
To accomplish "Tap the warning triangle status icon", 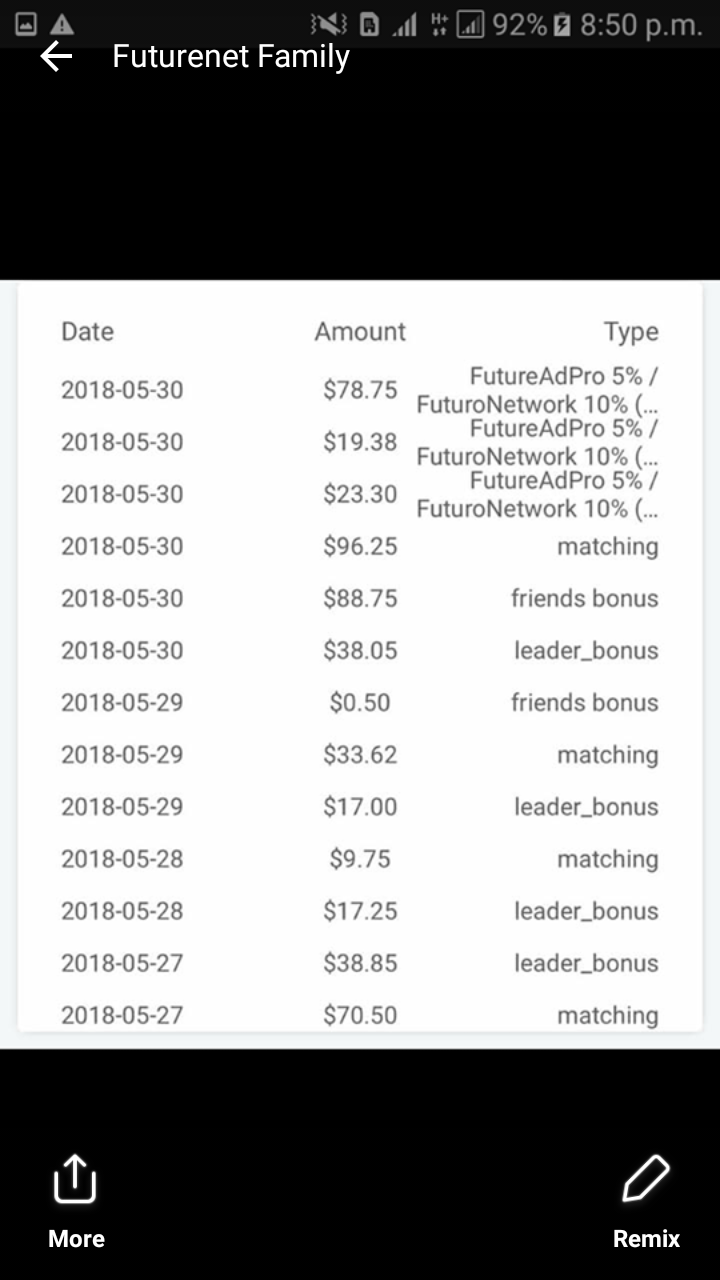I will pyautogui.click(x=62, y=24).
